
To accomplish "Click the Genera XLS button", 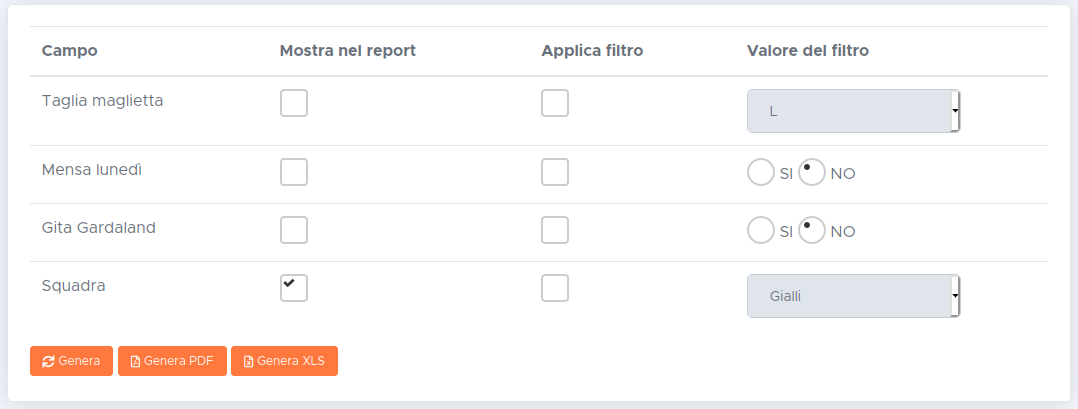I will pyautogui.click(x=284, y=361).
